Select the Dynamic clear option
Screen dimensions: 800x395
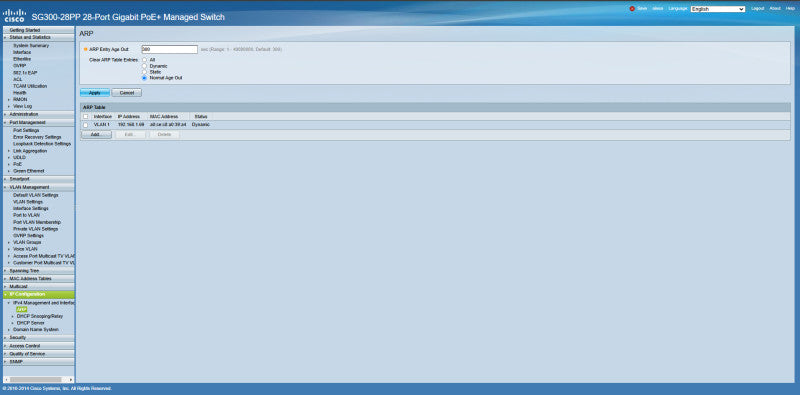click(x=144, y=66)
